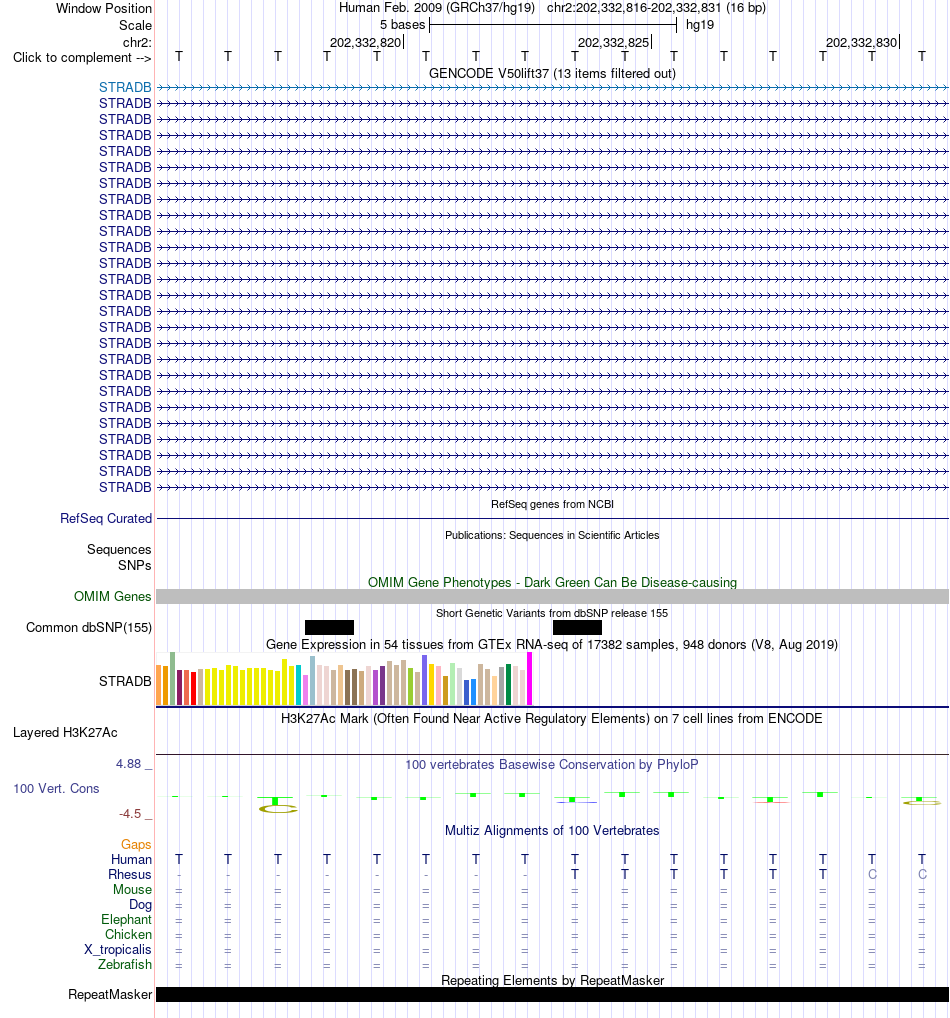Click the 'chr2:' ruler label

(137, 43)
